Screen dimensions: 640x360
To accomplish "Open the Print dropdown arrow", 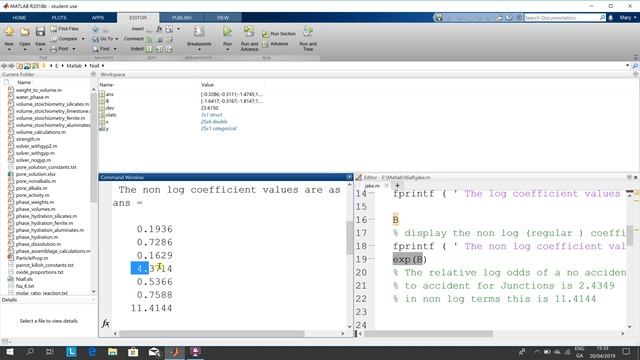I will point(73,49).
